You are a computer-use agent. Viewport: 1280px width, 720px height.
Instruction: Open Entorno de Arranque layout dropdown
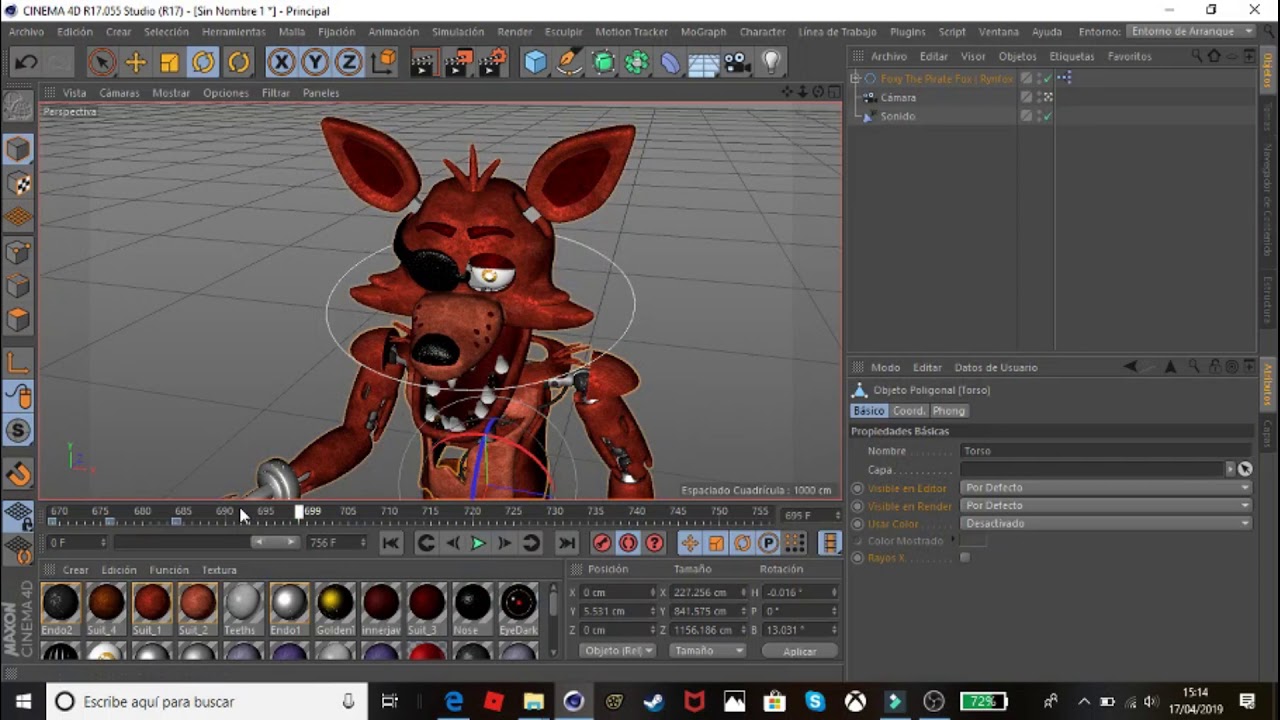[x=1191, y=32]
